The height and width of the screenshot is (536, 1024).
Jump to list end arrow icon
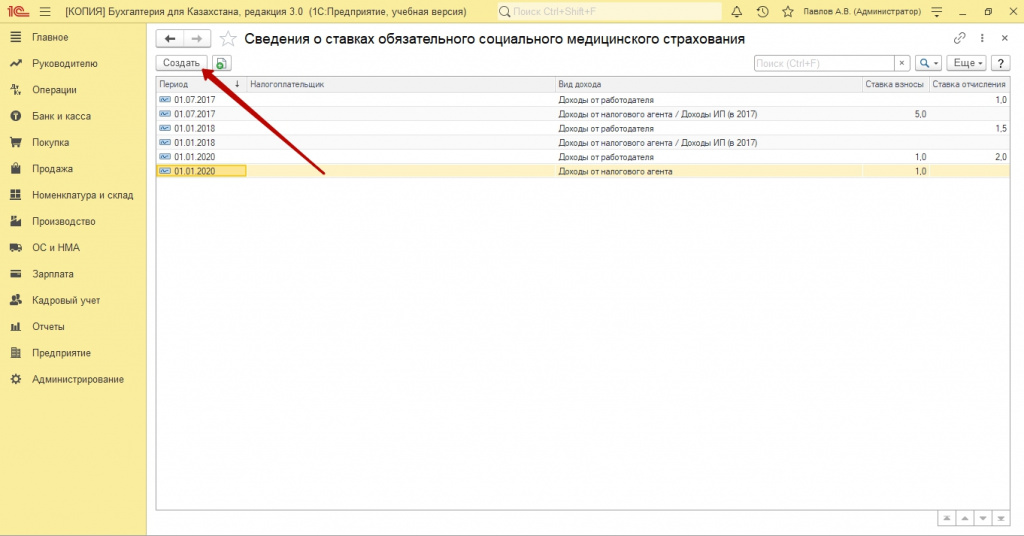(1000, 518)
